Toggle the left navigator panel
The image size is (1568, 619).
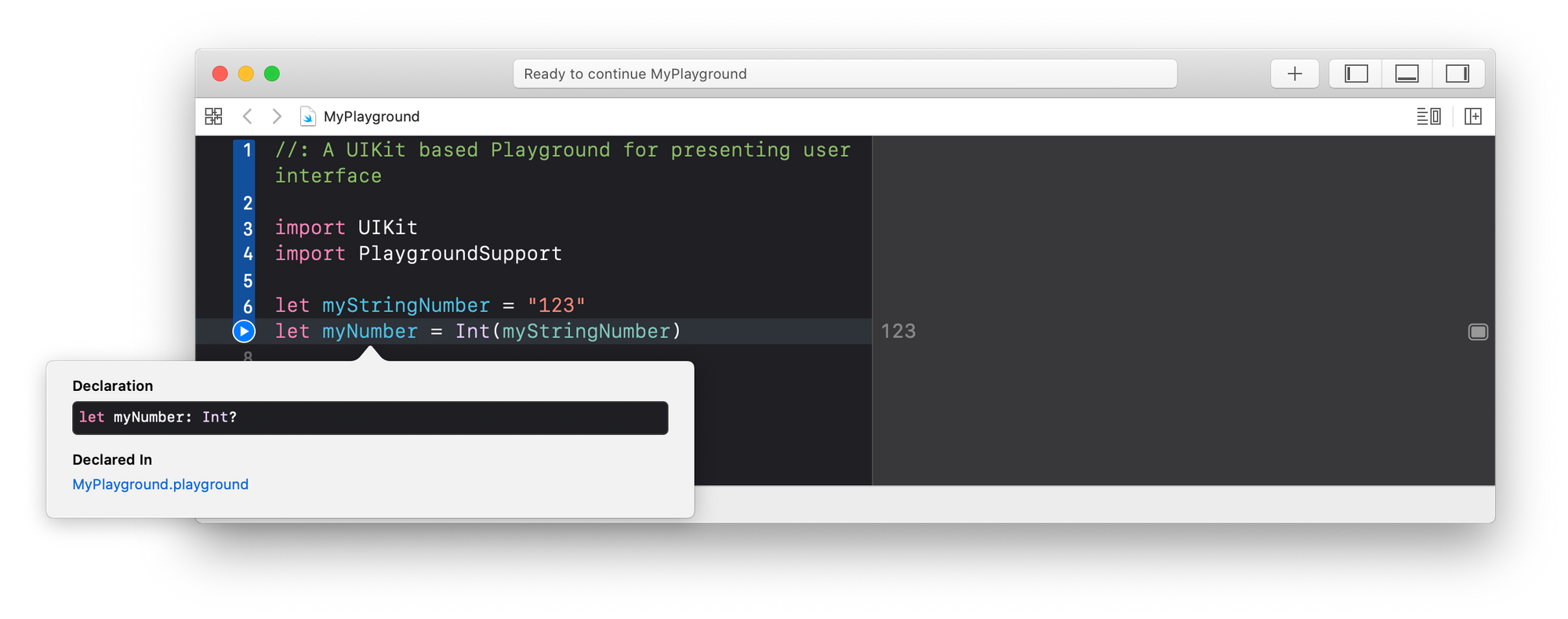pyautogui.click(x=1356, y=74)
